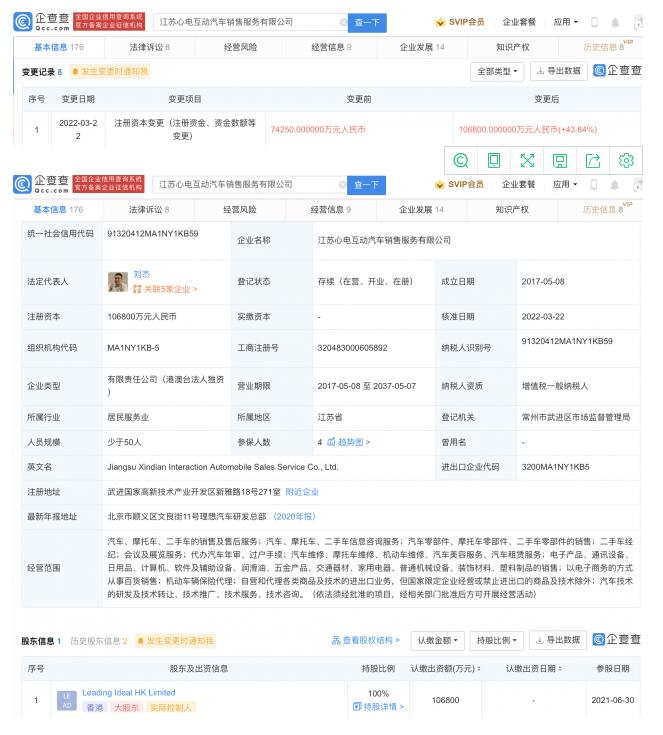
Task: Select the 股东信息 tab
Action: pos(40,640)
